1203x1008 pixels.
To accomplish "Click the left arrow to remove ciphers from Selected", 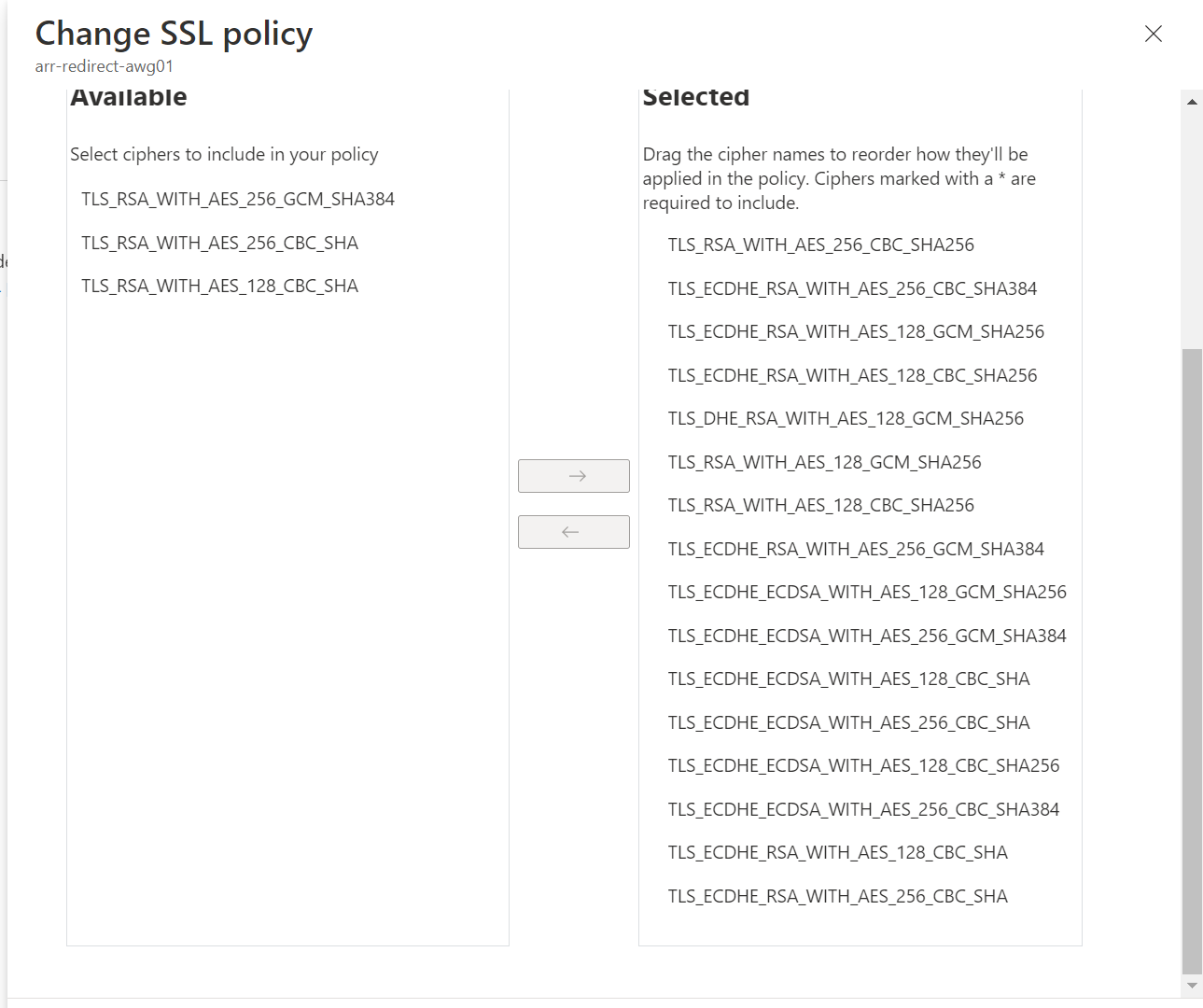I will point(573,532).
